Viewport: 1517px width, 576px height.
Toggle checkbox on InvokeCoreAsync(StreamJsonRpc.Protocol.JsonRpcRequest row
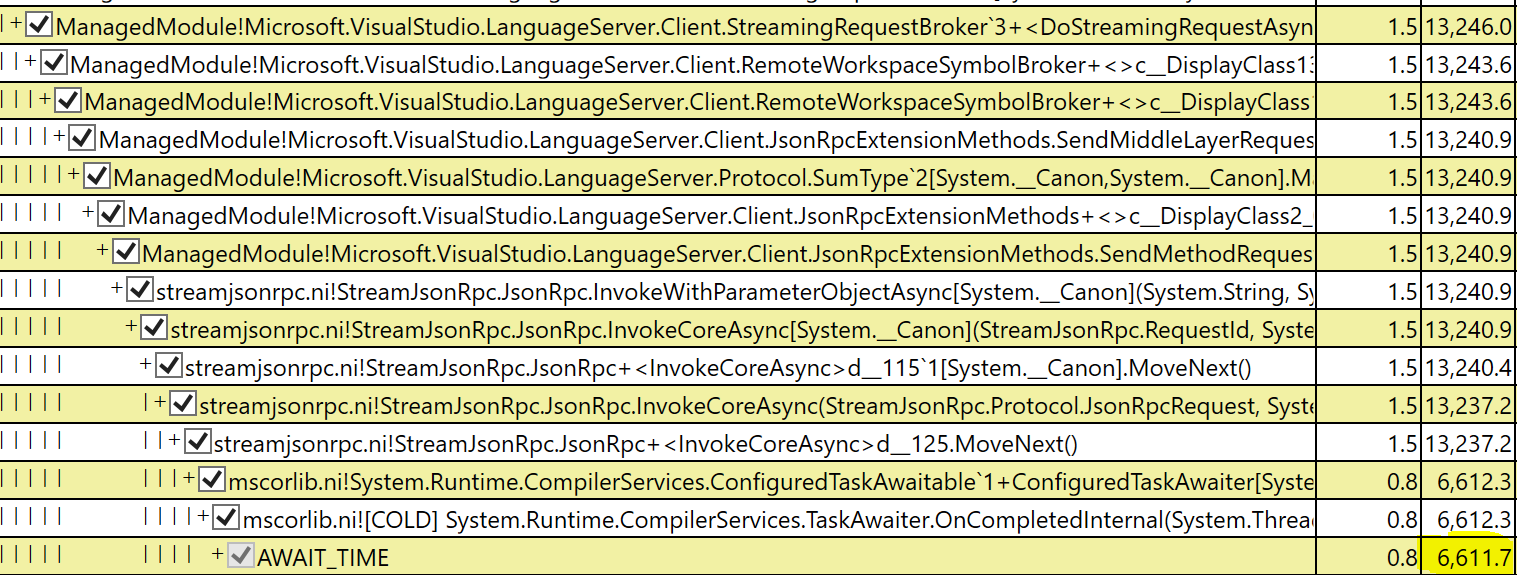click(x=183, y=405)
